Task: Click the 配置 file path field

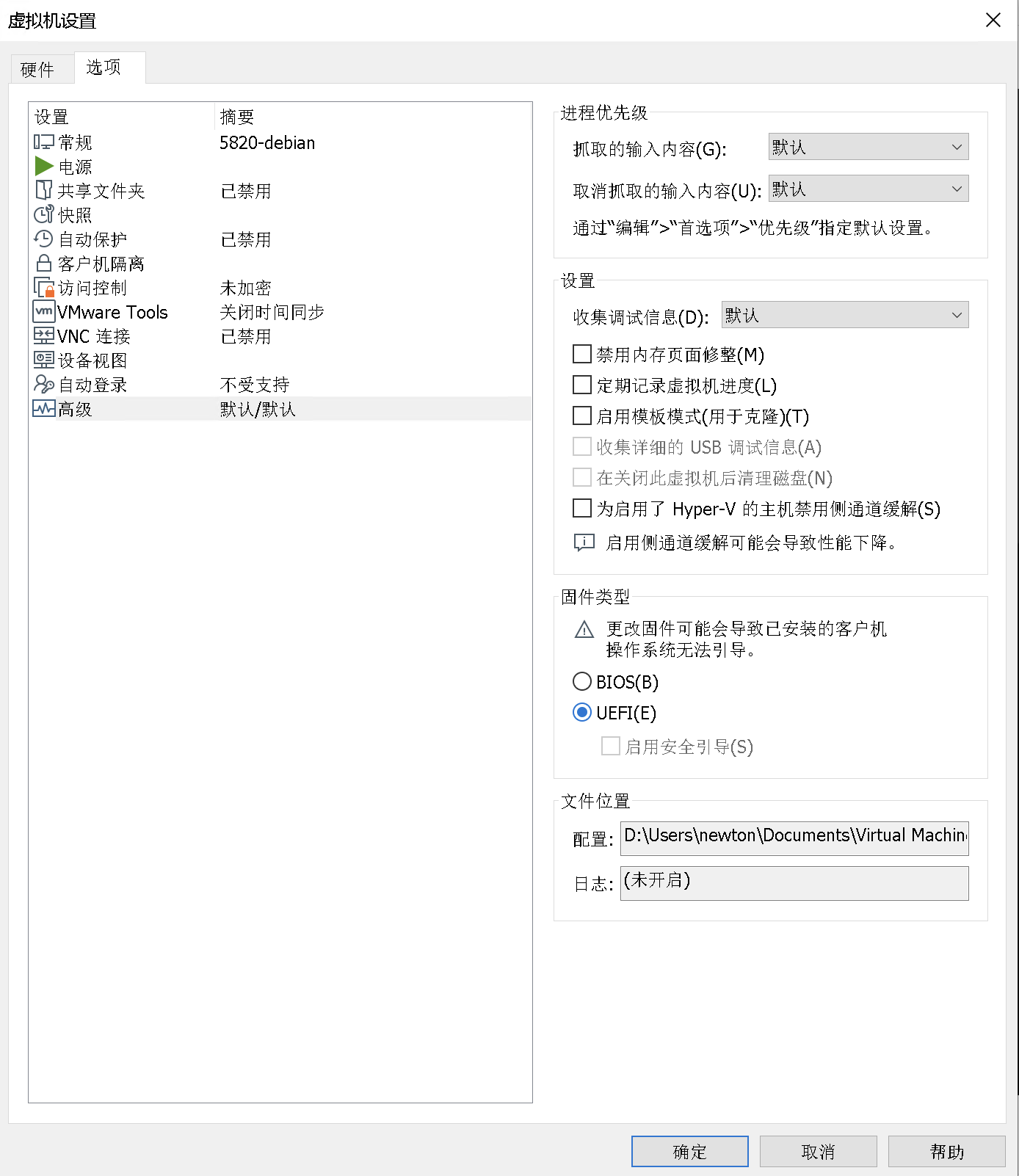Action: (794, 838)
